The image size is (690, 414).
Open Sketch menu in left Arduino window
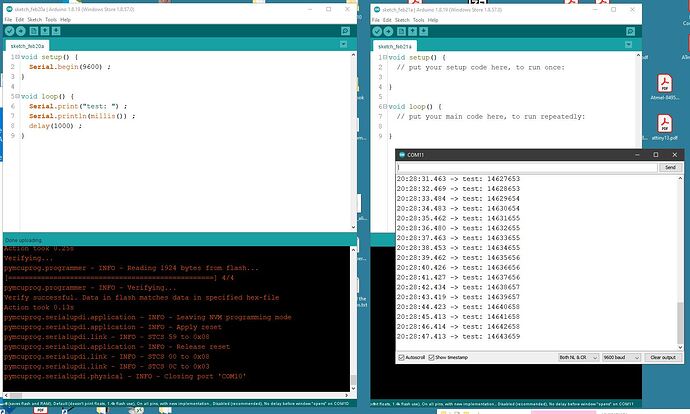click(x=34, y=20)
